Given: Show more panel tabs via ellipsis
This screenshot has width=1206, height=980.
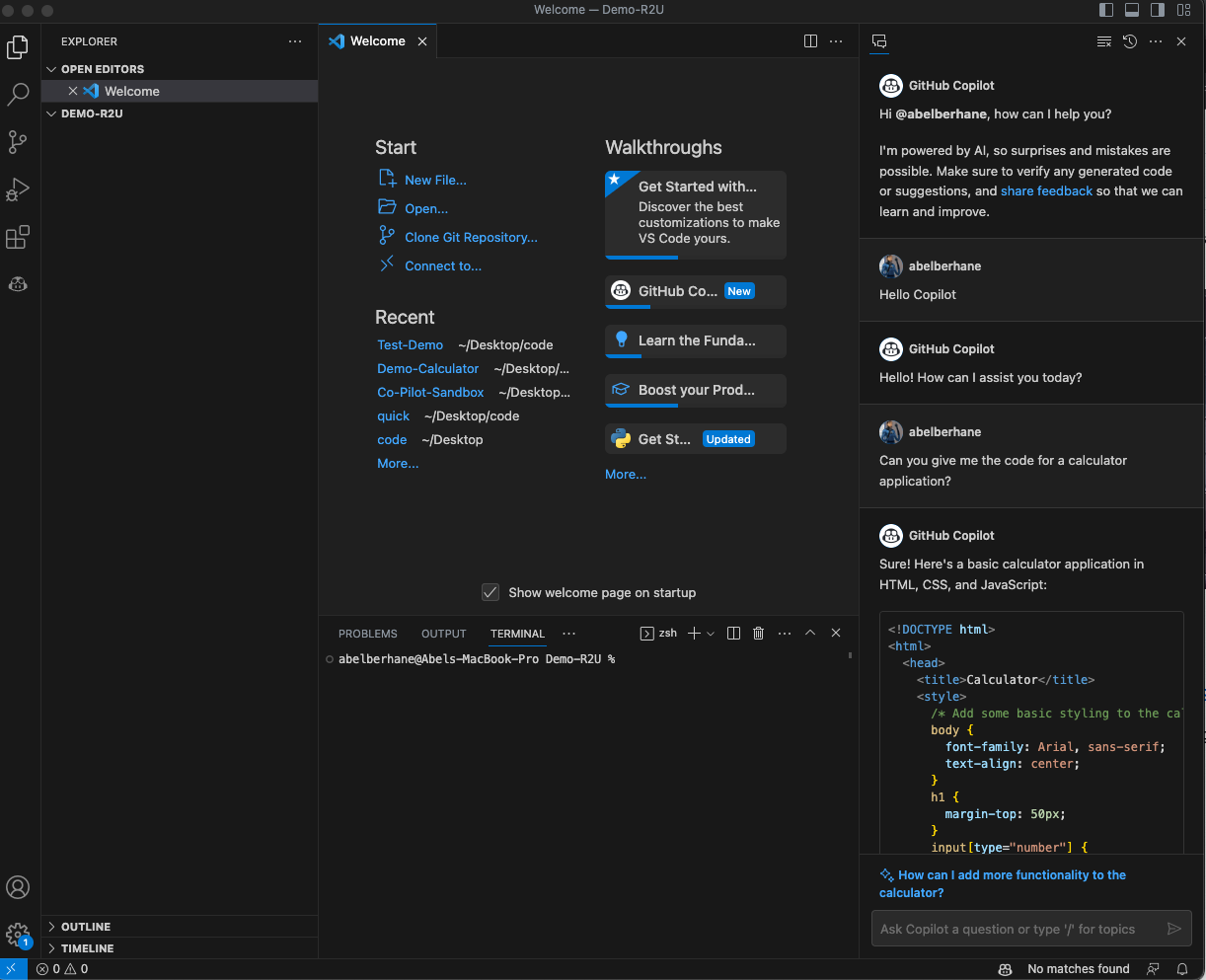Looking at the screenshot, I should pos(568,634).
